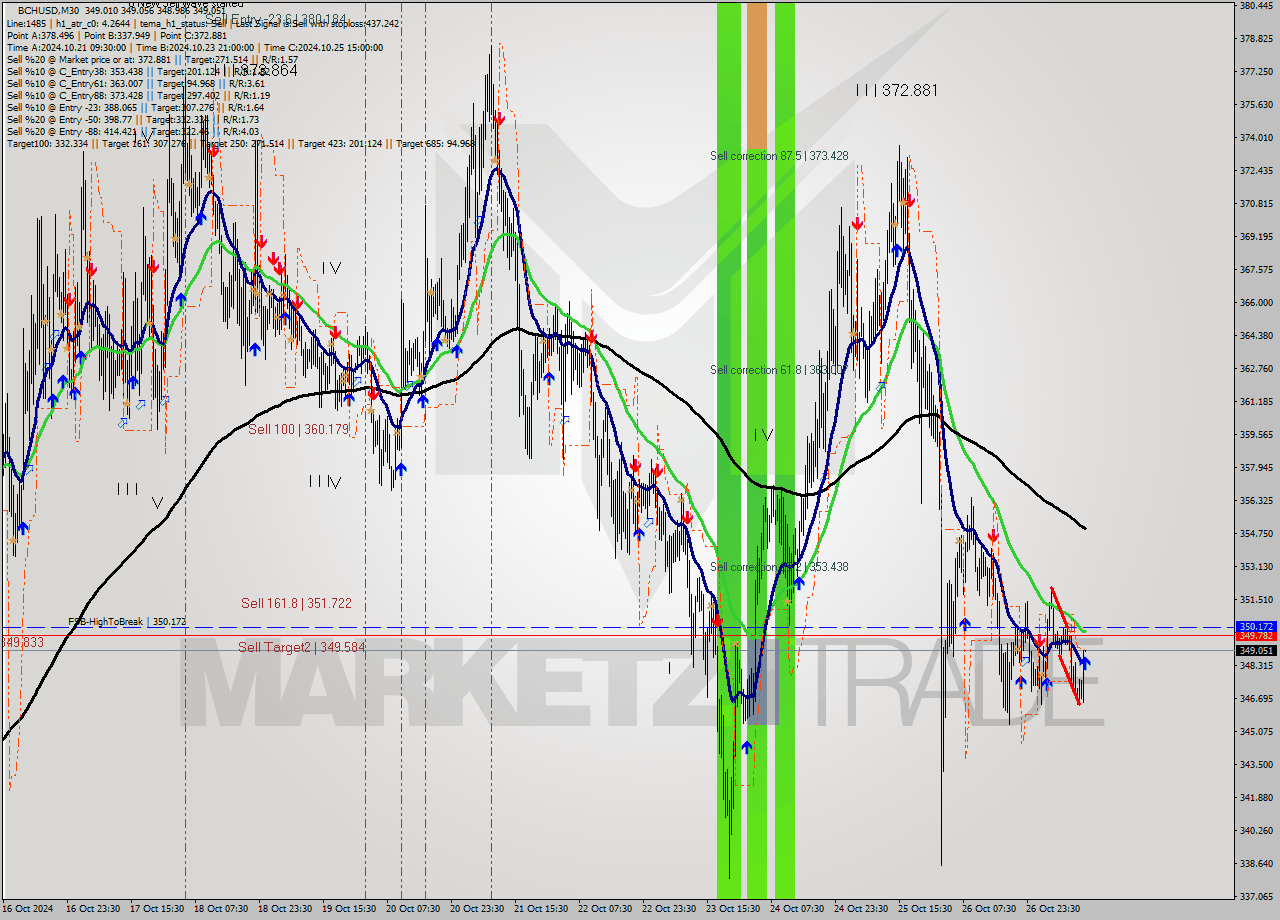Click 340.260 on the price axis

(1256, 831)
